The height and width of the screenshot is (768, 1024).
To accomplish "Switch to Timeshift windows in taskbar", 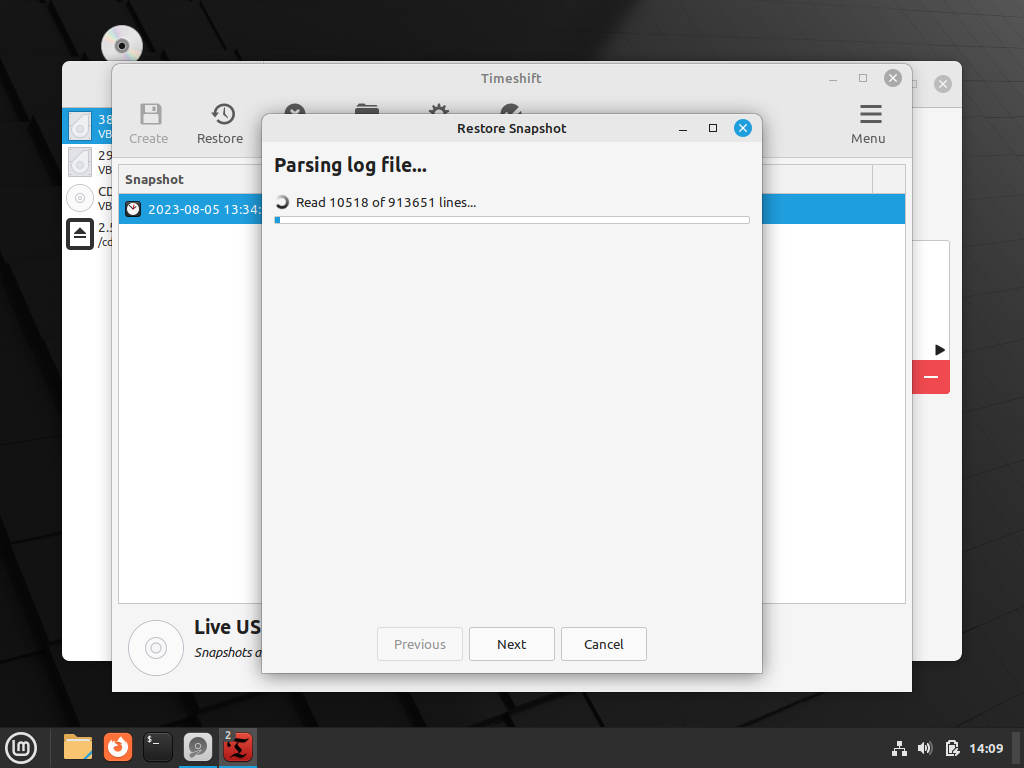I will (x=238, y=747).
